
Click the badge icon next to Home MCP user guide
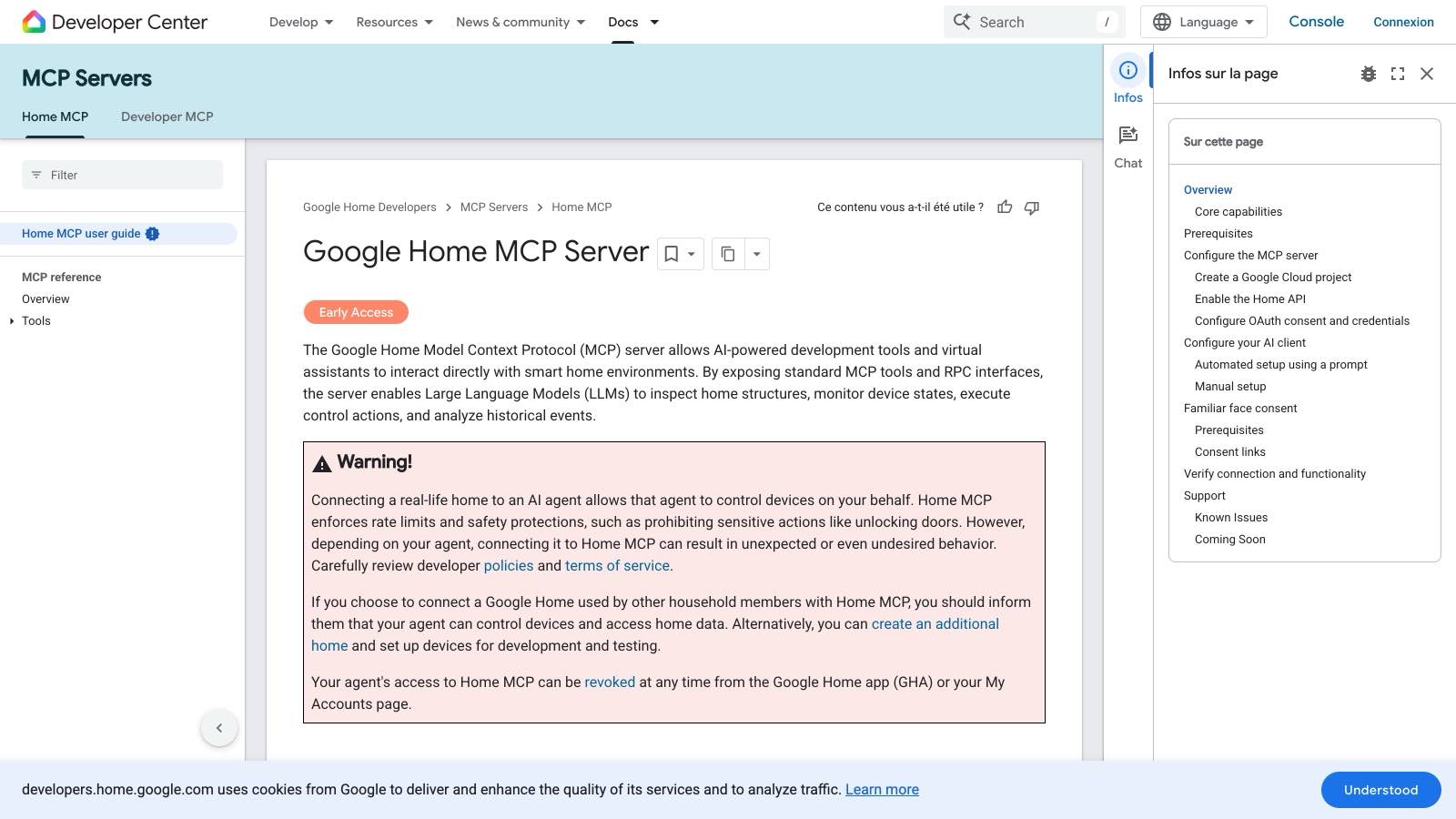(x=153, y=234)
